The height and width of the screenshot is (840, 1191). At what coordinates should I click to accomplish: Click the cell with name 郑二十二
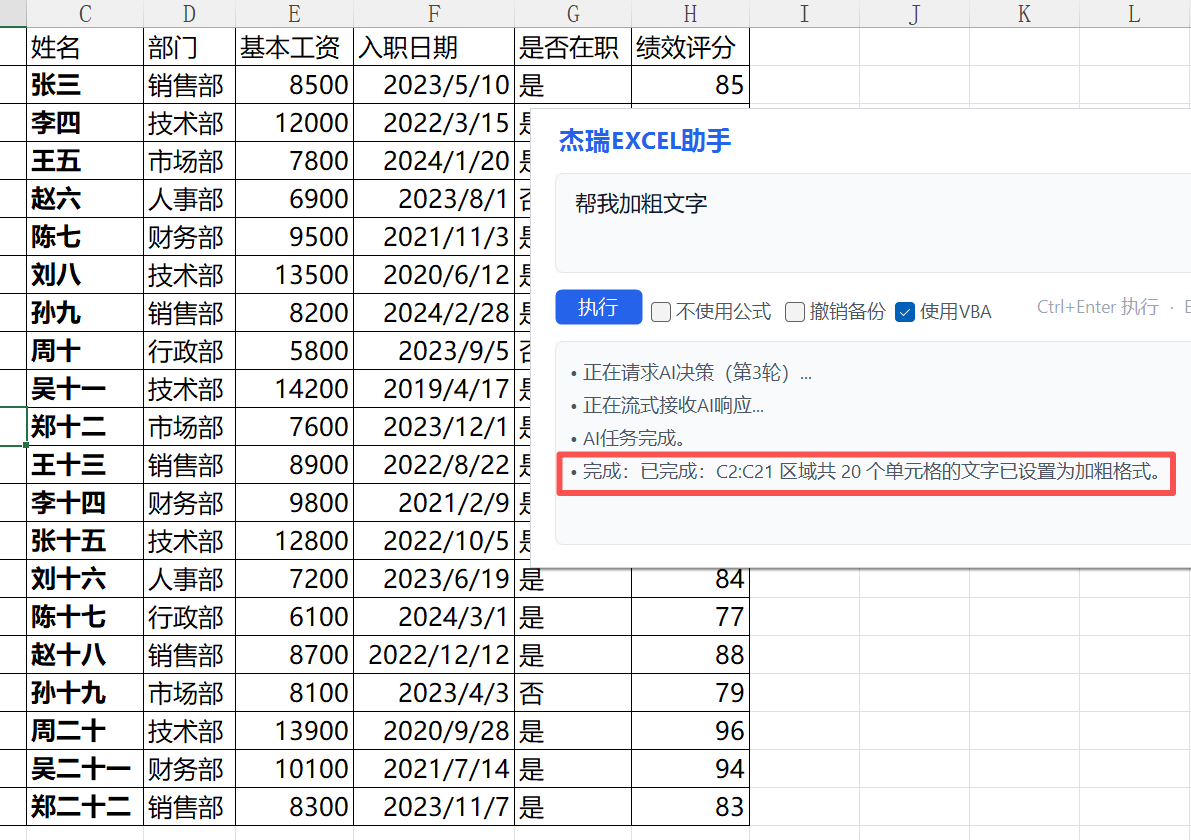pos(85,807)
